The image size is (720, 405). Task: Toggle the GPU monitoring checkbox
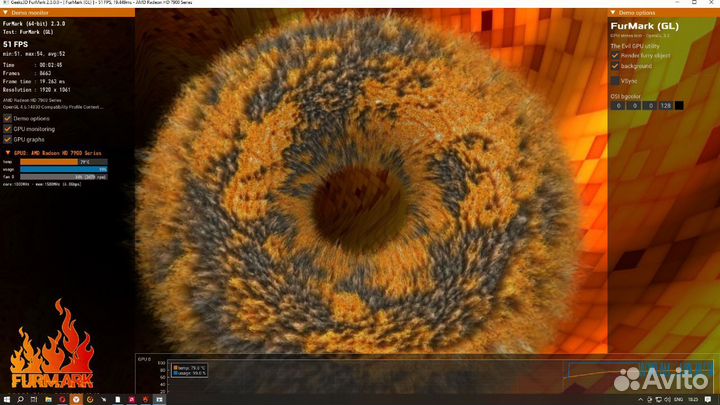coord(7,129)
